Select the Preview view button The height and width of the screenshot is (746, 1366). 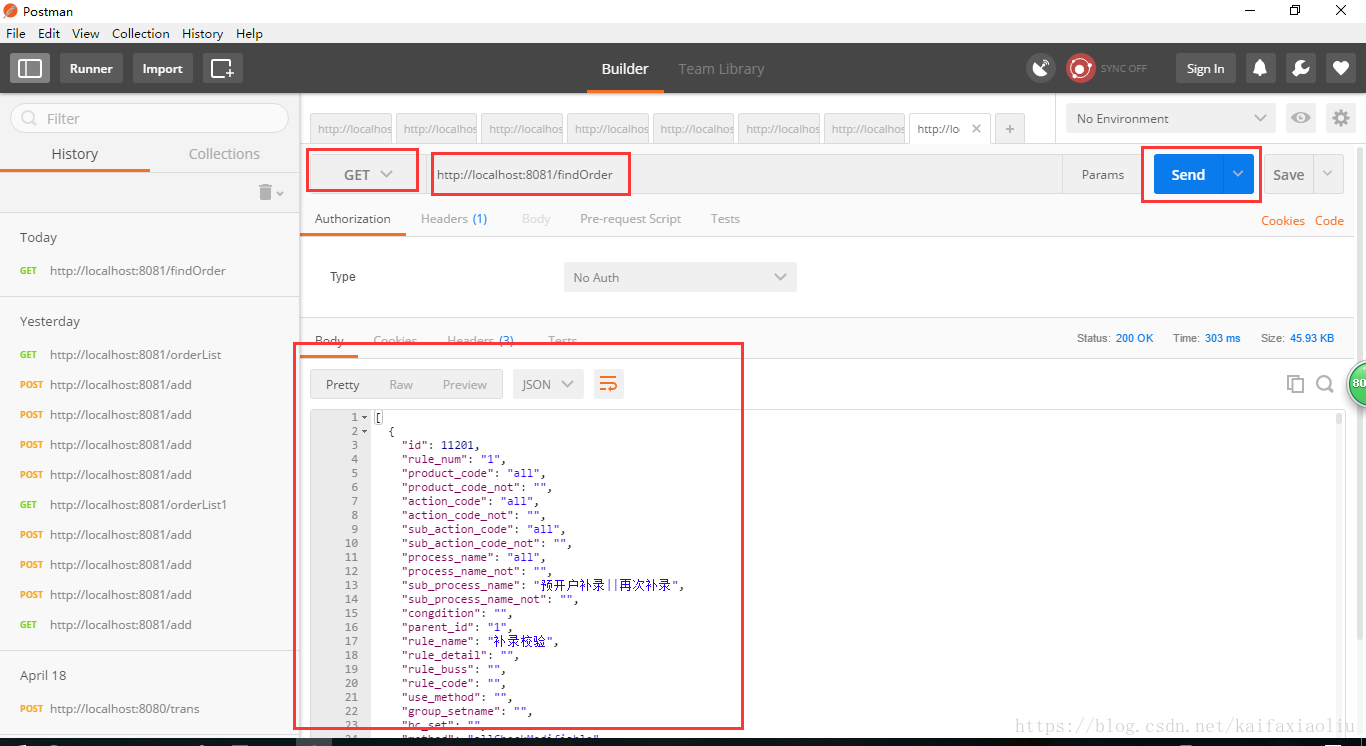tap(465, 384)
